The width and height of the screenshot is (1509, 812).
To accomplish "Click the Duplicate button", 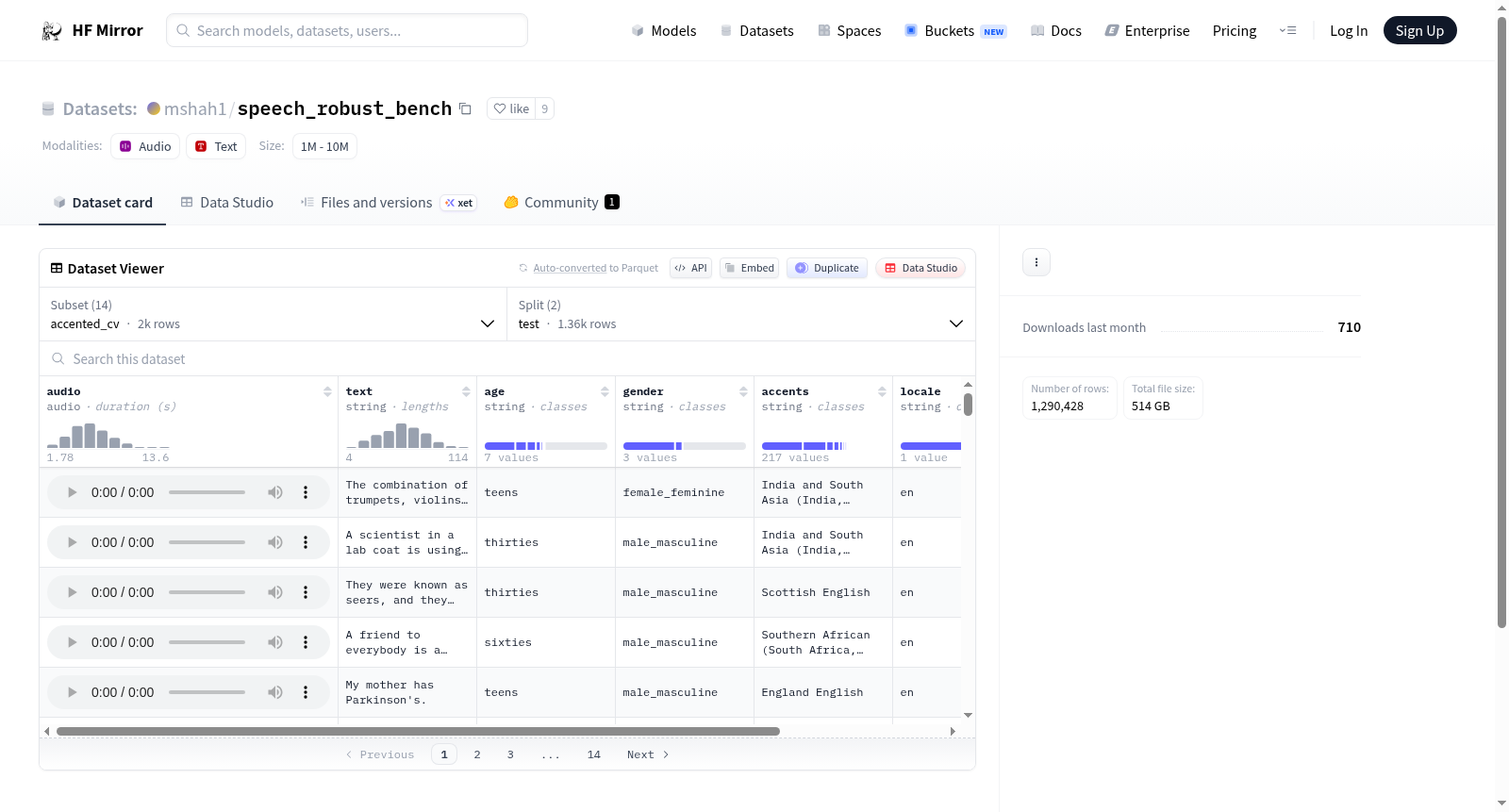I will pyautogui.click(x=827, y=268).
